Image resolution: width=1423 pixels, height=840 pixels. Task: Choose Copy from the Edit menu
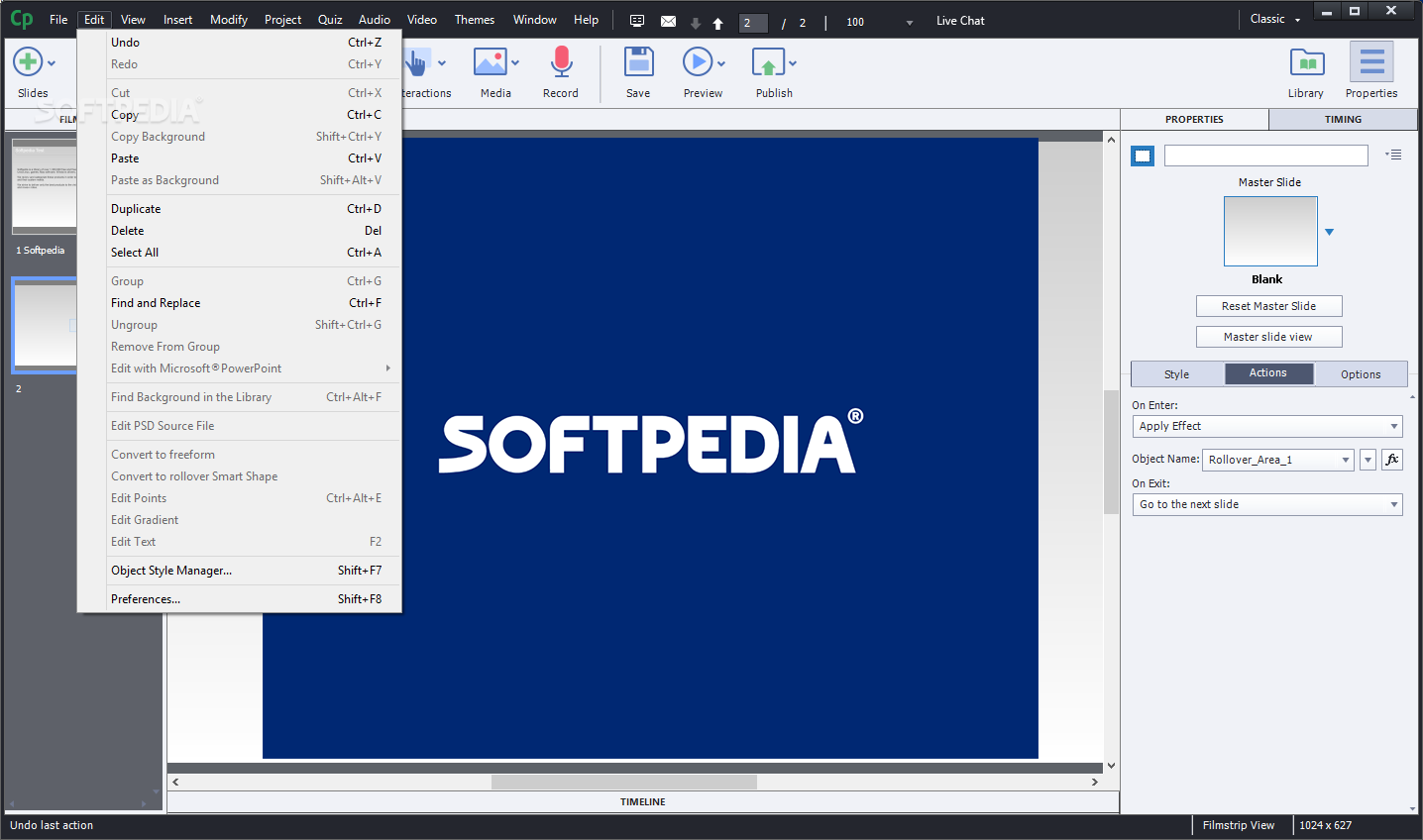pyautogui.click(x=240, y=115)
